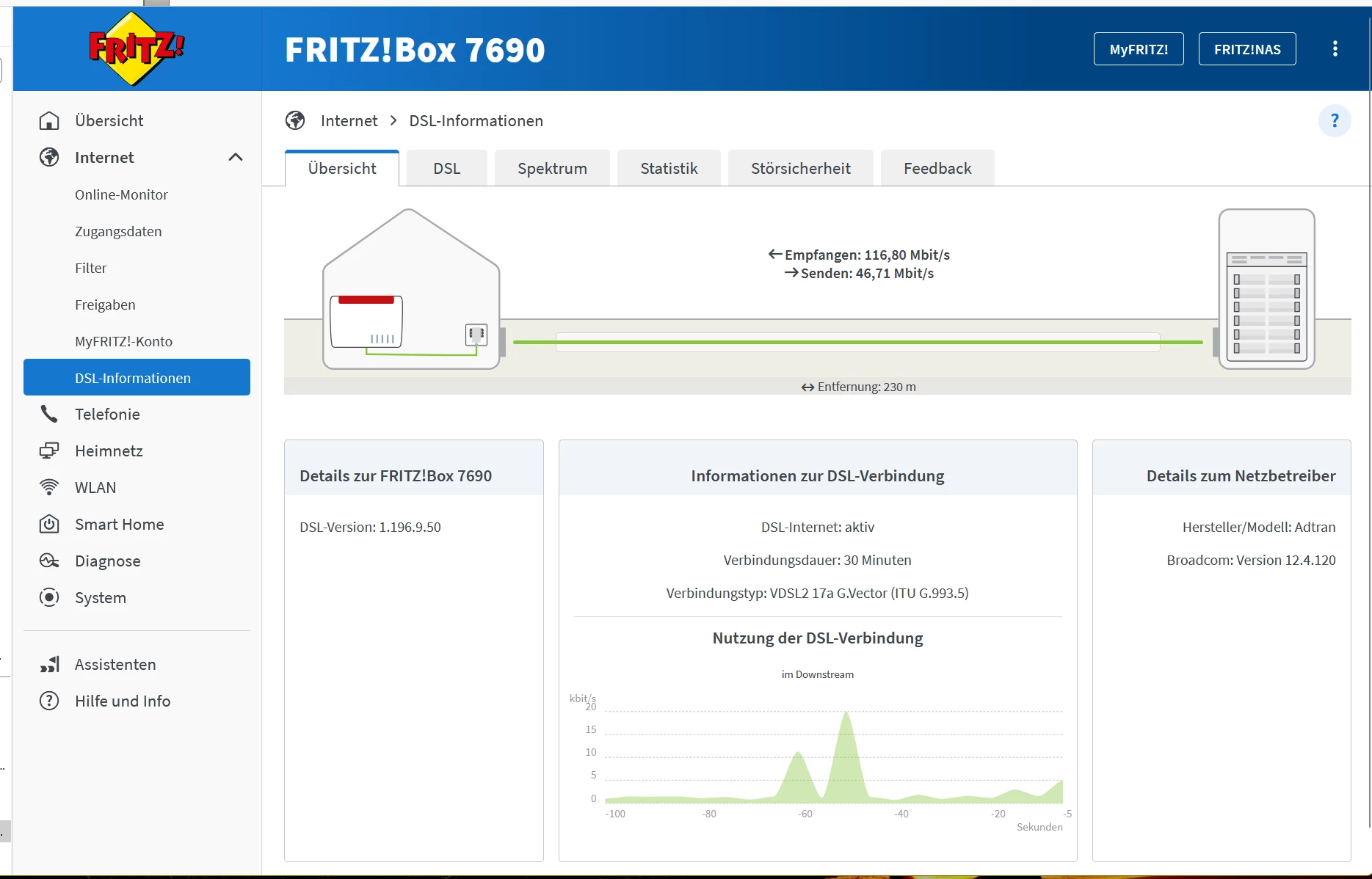Image resolution: width=1372 pixels, height=879 pixels.
Task: Click the Verbindungsdauer: 30 Minuten text
Action: click(817, 560)
